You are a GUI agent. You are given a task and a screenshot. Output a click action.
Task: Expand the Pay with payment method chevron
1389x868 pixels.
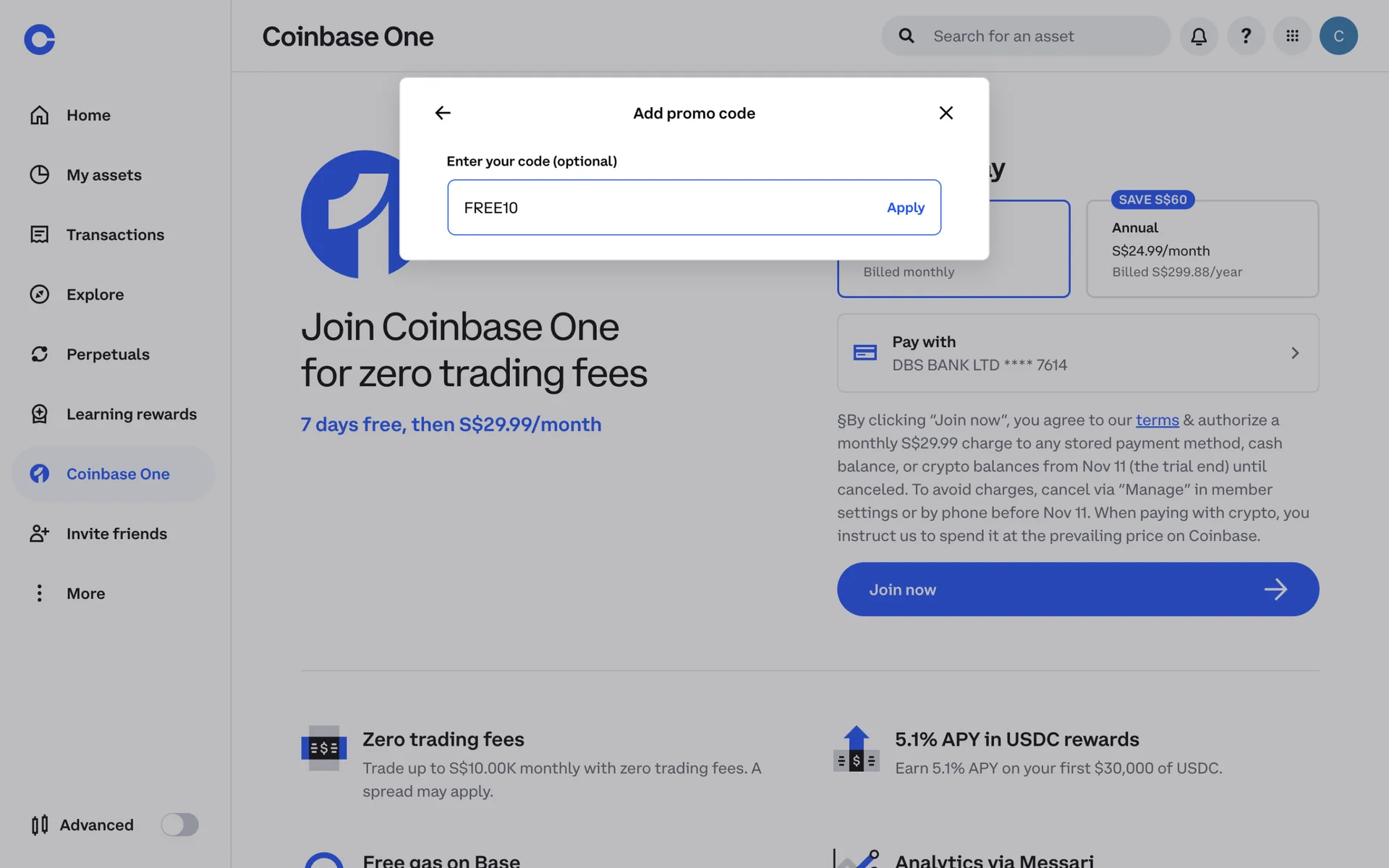(1295, 353)
